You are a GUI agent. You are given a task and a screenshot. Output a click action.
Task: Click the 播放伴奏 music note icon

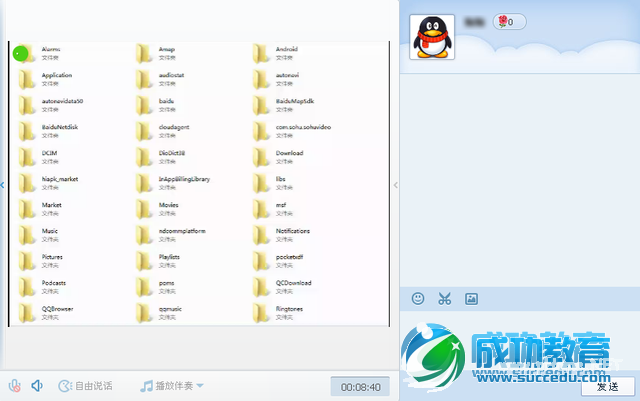coord(146,386)
